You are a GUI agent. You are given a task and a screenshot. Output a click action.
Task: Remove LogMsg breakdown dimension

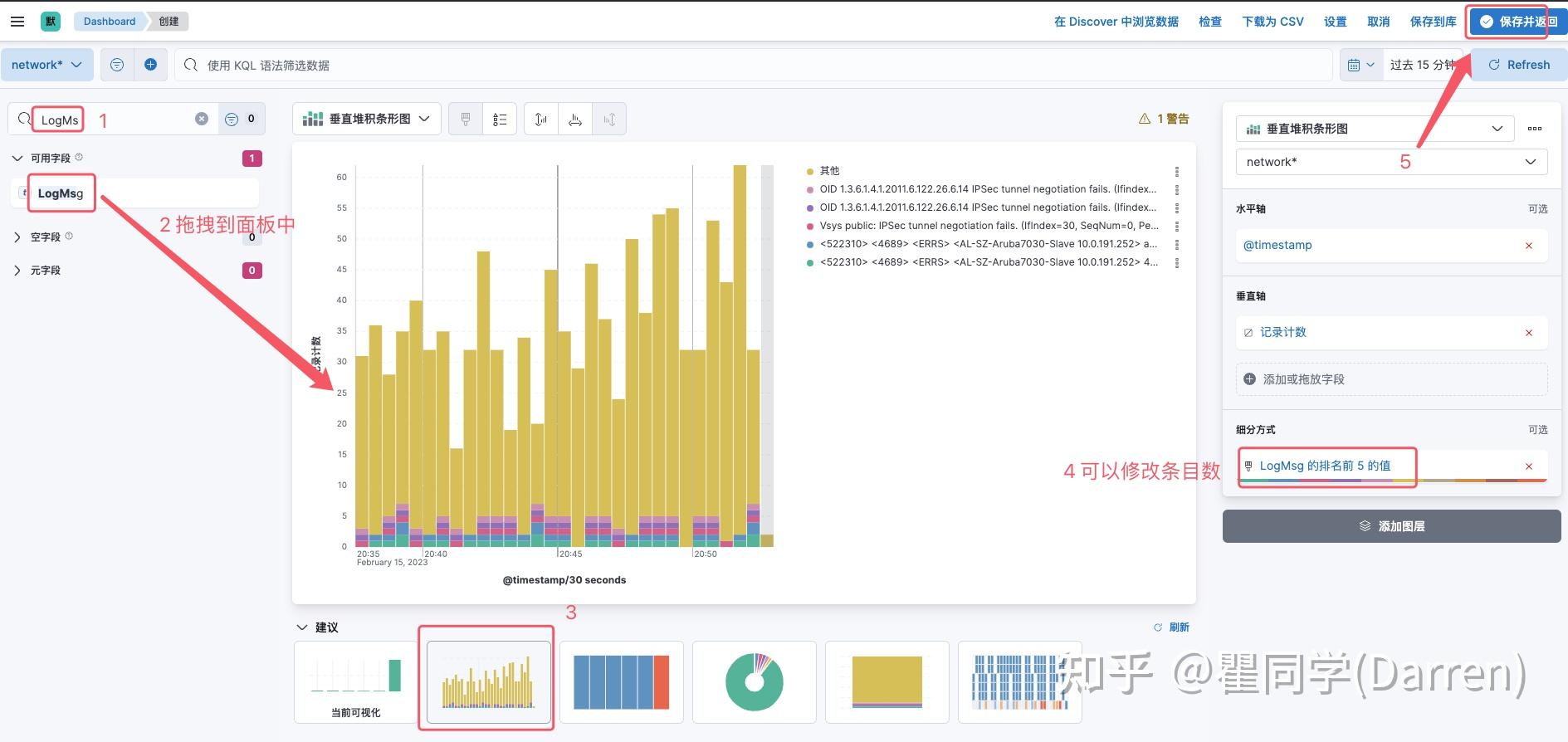coord(1529,466)
